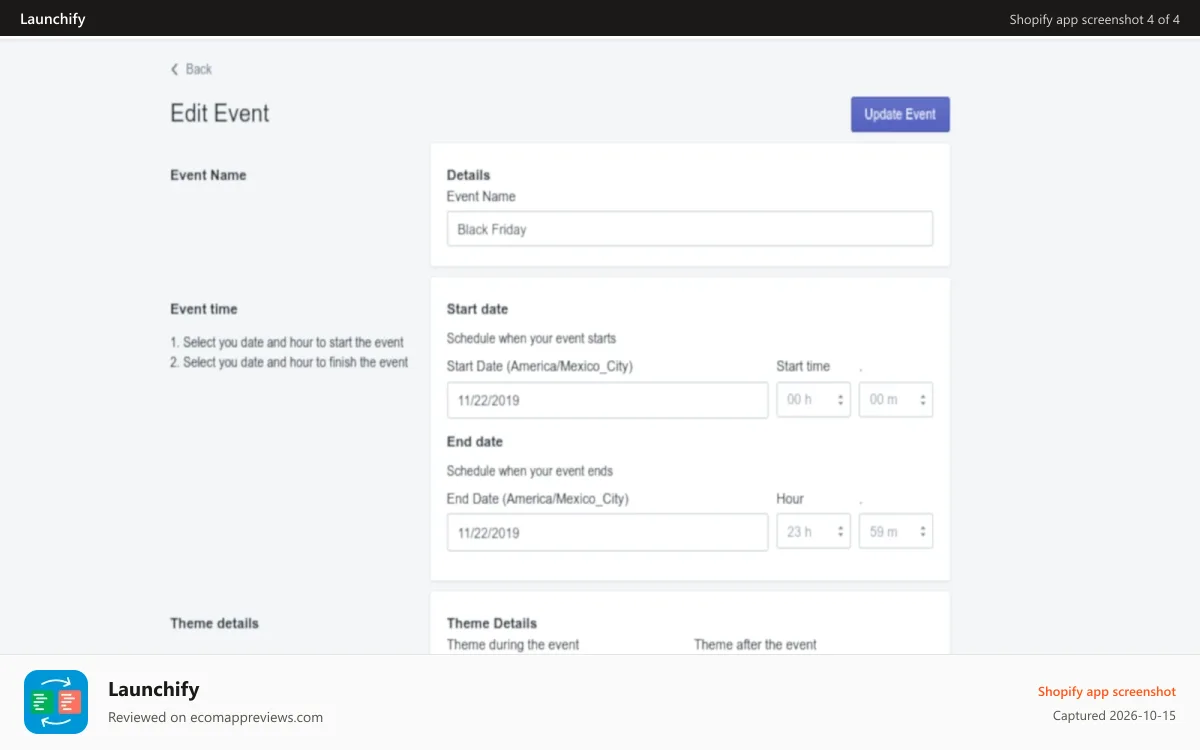Focus the Event Name input field
Image resolution: width=1200 pixels, height=750 pixels.
690,229
